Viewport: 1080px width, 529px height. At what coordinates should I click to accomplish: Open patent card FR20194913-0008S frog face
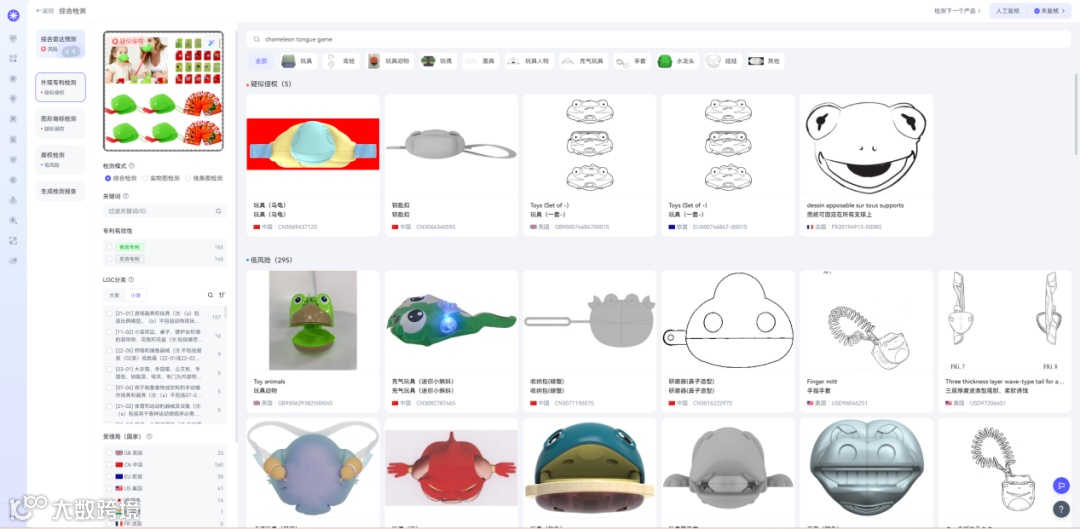[x=866, y=165]
